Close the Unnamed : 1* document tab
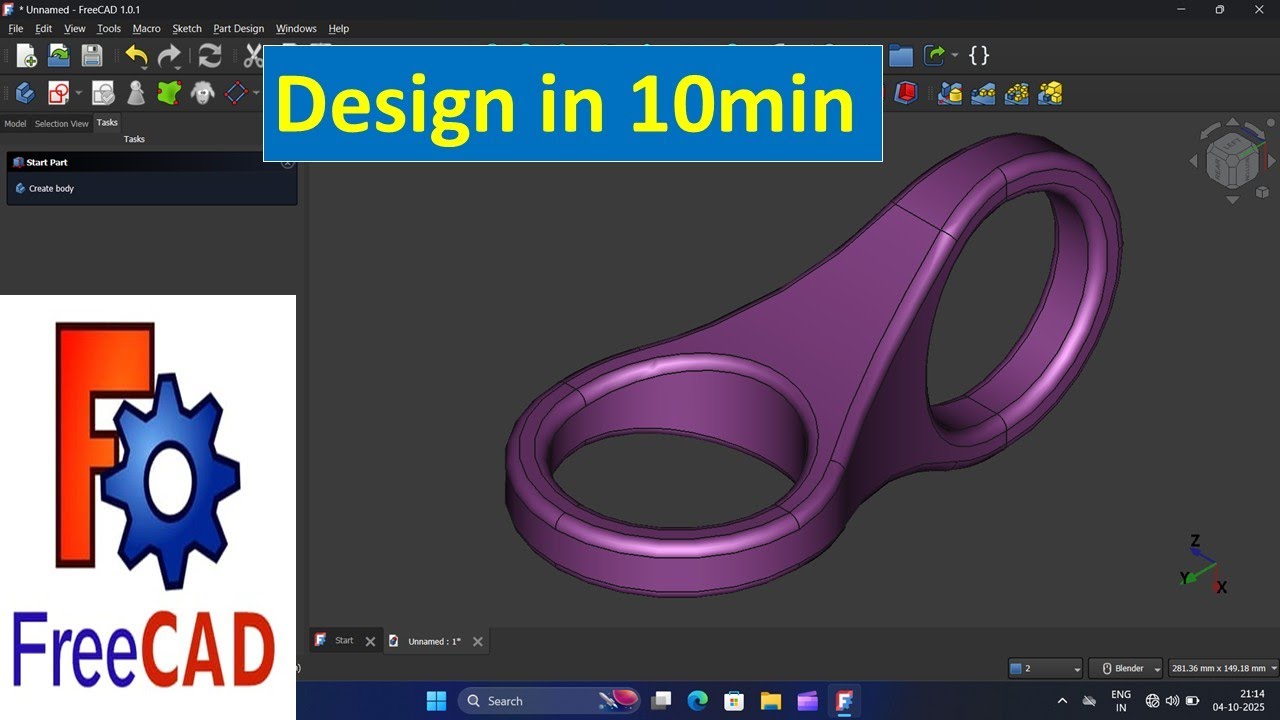 [477, 642]
